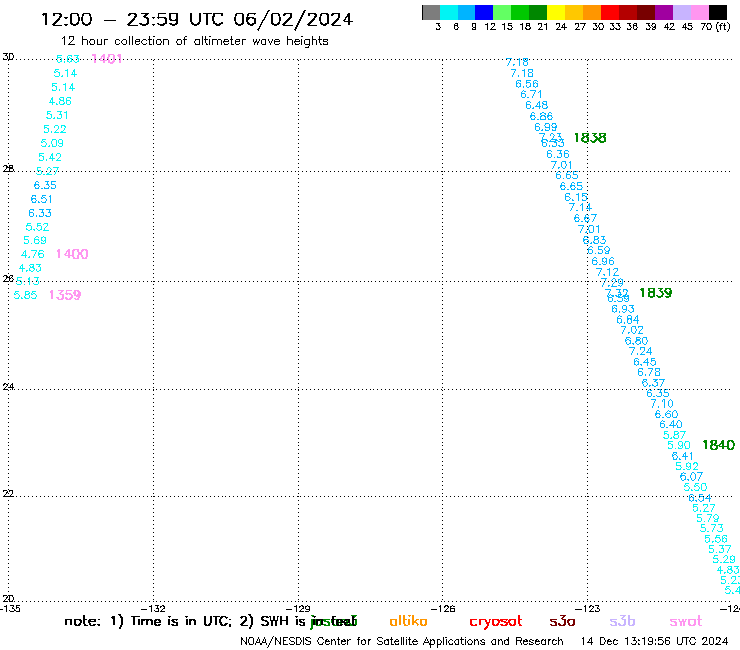Click the wave height value 6.78
This screenshot has height=650, width=740.
pyautogui.click(x=649, y=372)
